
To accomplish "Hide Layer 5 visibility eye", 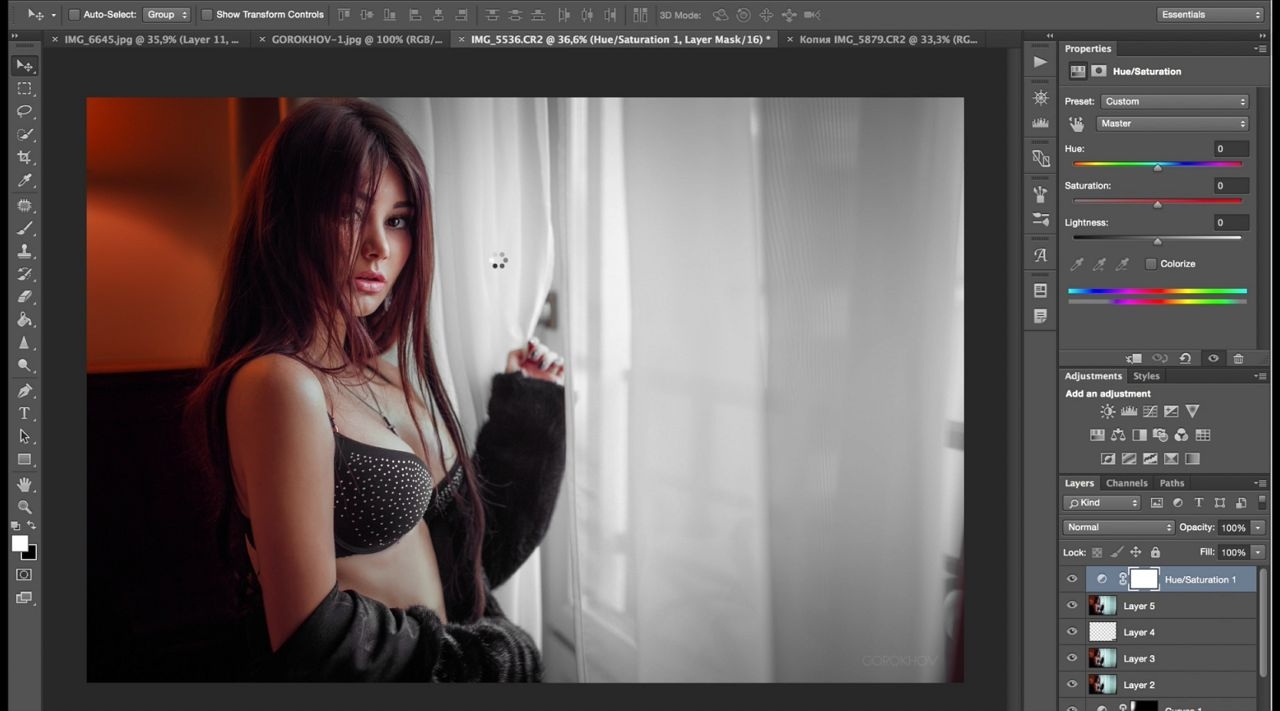I will pyautogui.click(x=1072, y=606).
